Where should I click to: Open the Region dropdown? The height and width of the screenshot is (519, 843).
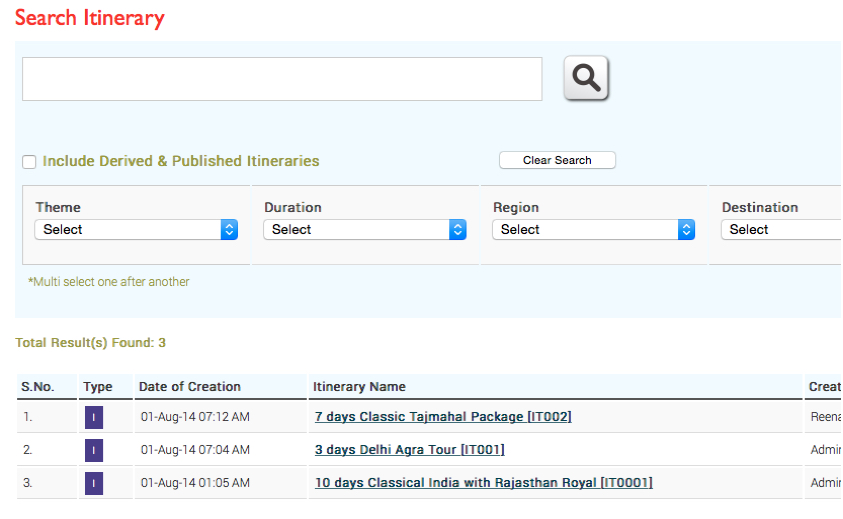[594, 230]
